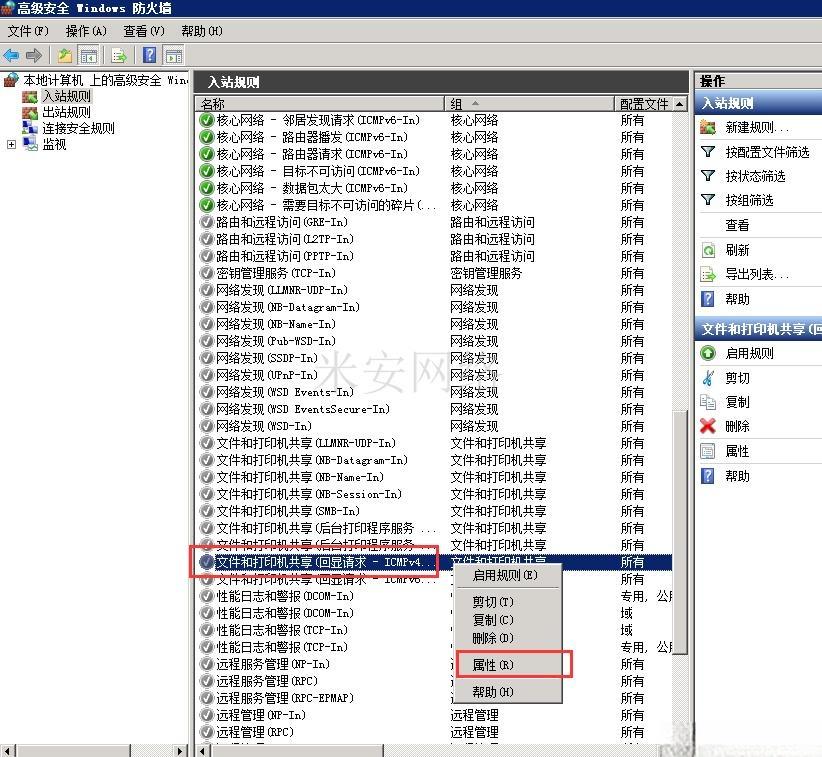This screenshot has height=757, width=822.
Task: Click the blue Help toolbar icon
Action: 149,55
